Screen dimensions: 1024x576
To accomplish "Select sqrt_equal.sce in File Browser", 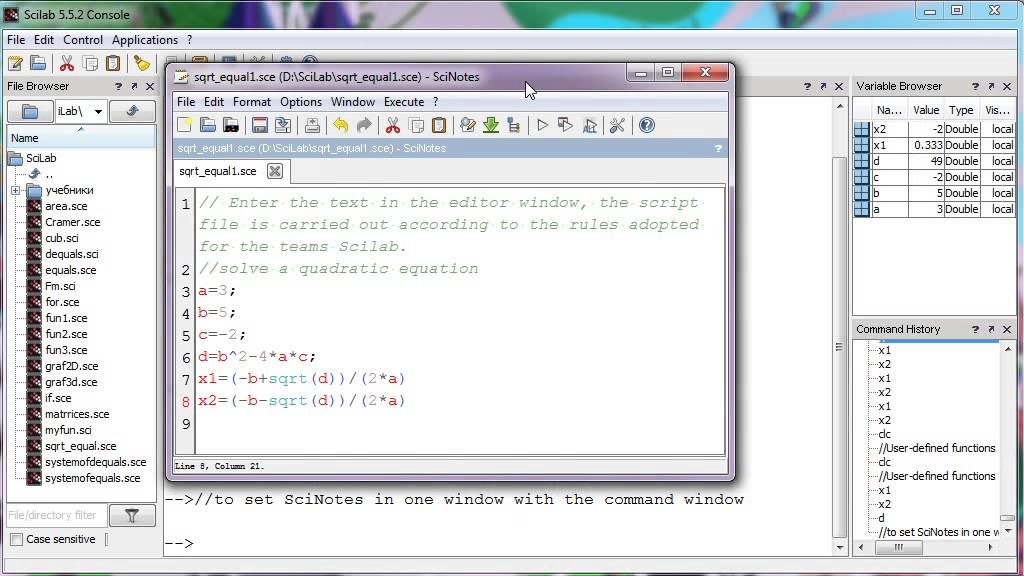I will coord(80,446).
